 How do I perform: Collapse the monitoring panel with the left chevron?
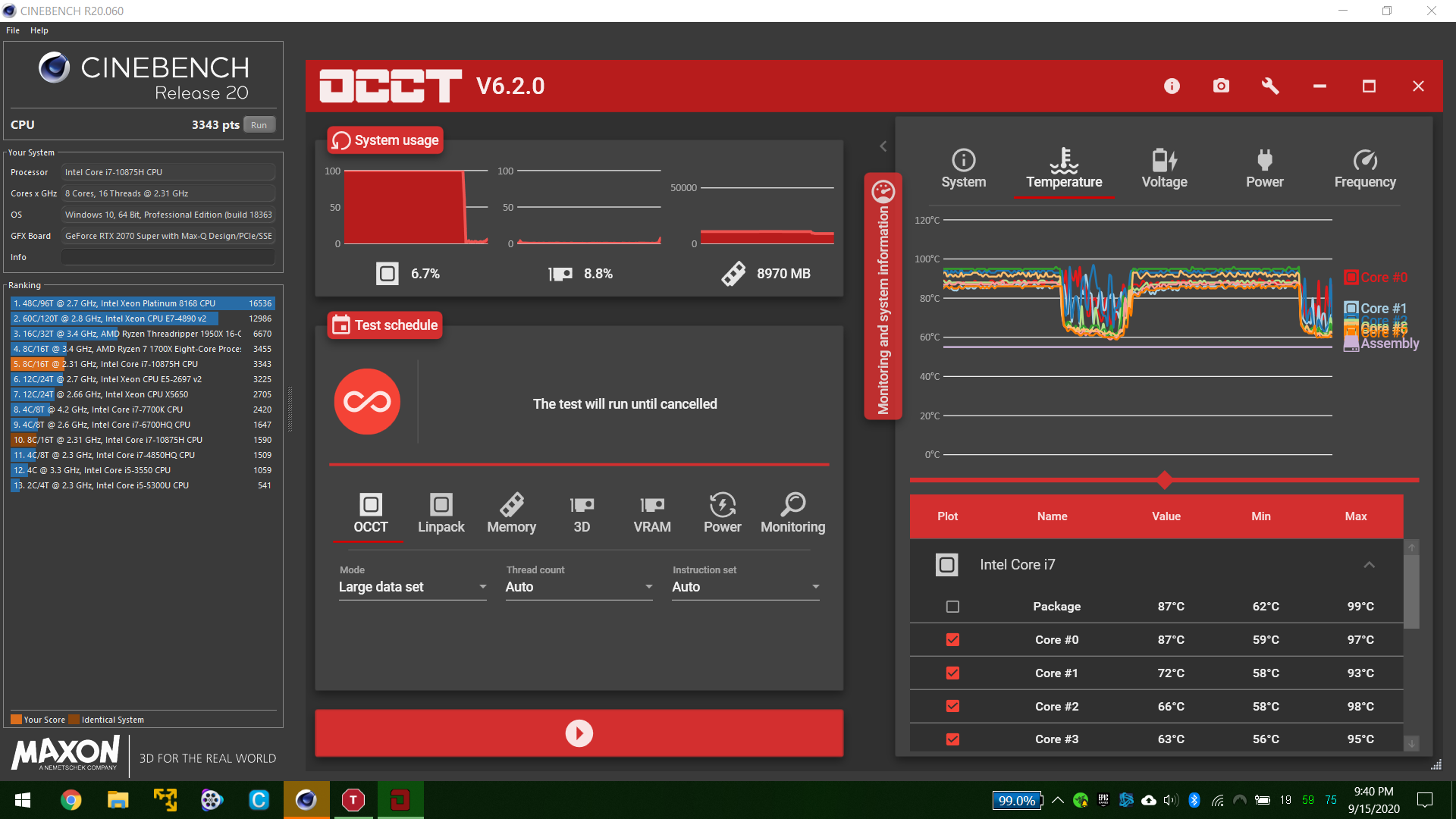883,146
